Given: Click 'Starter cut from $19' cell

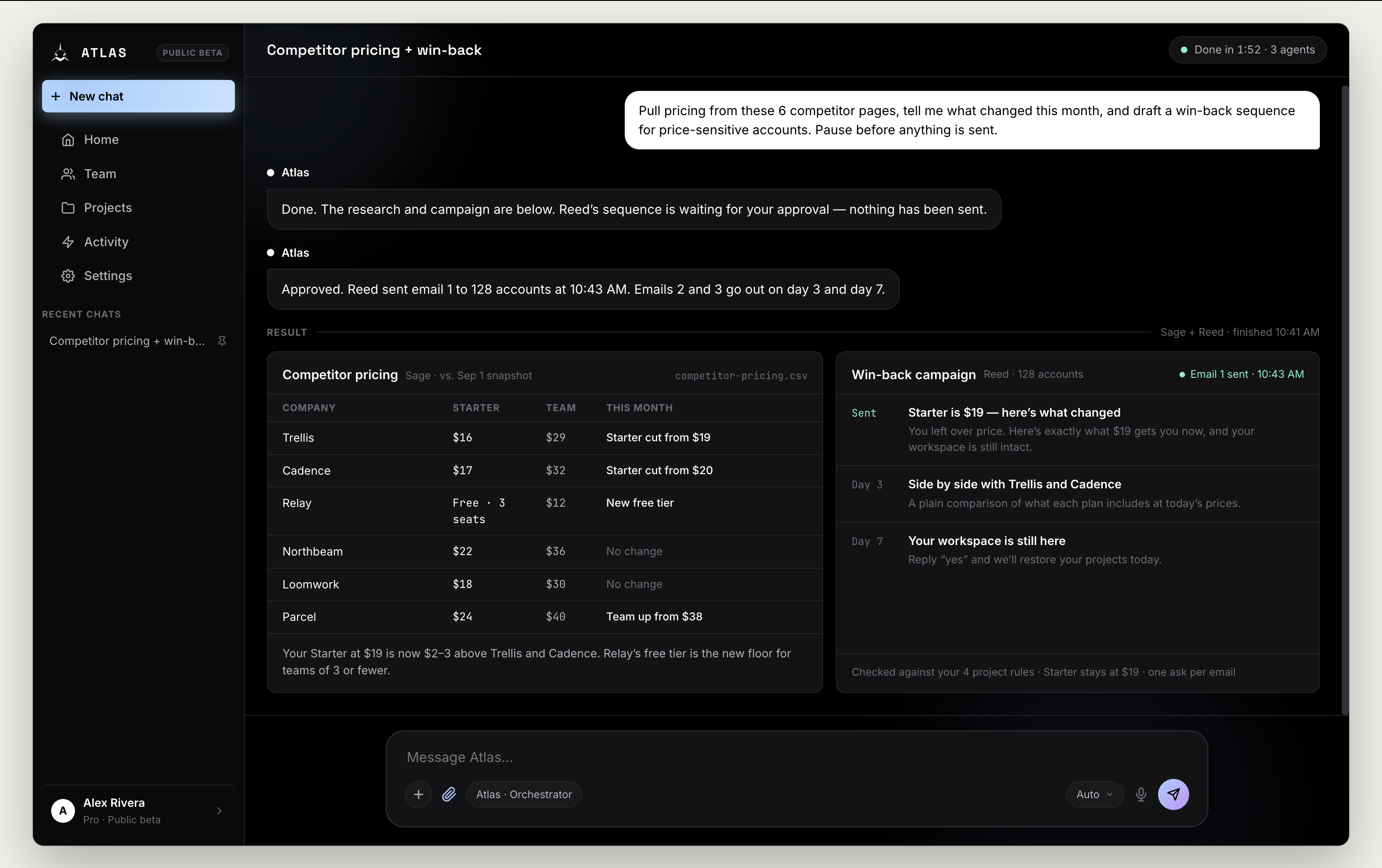Looking at the screenshot, I should pyautogui.click(x=658, y=437).
